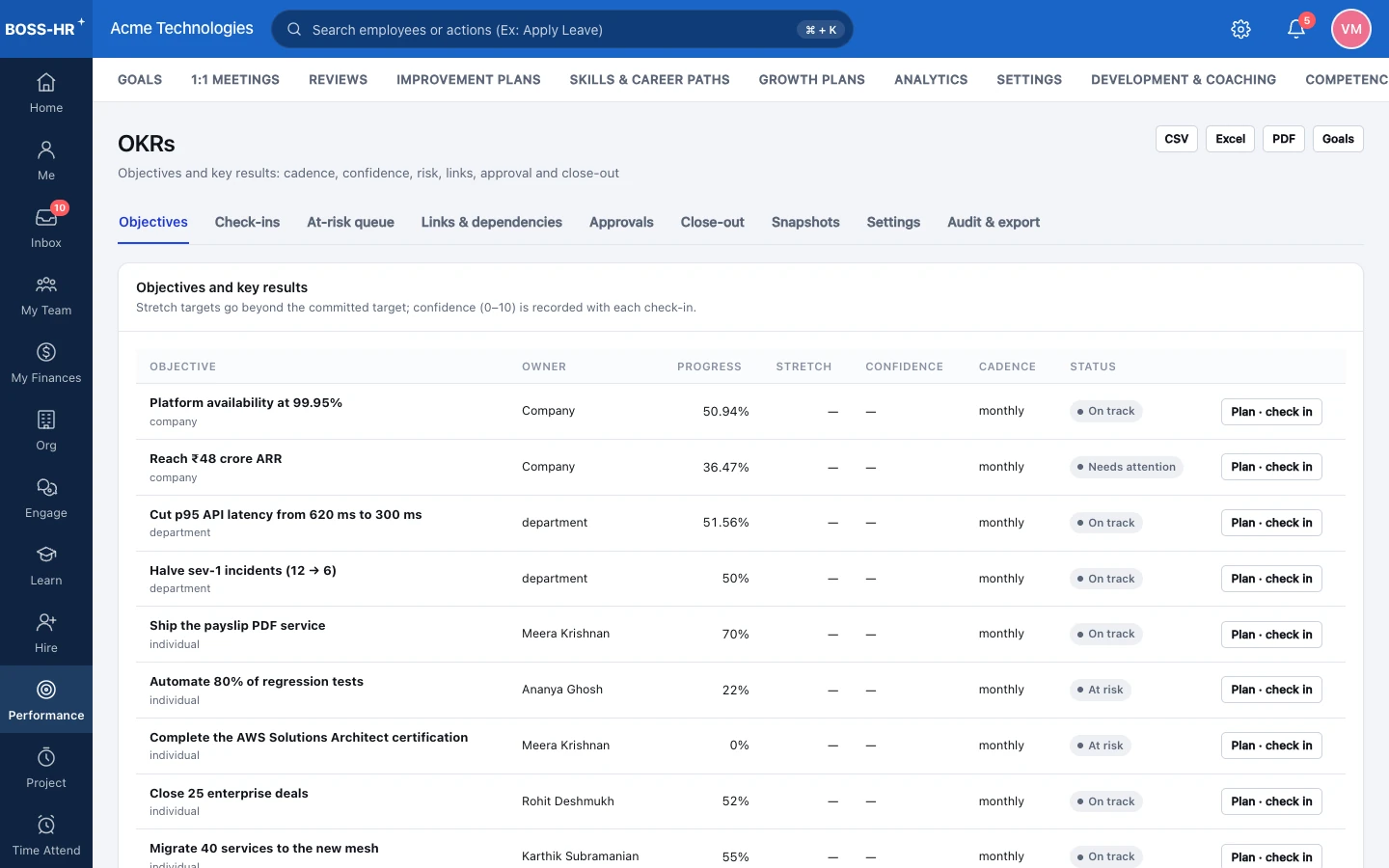Open the Project clock icon

pos(46,757)
